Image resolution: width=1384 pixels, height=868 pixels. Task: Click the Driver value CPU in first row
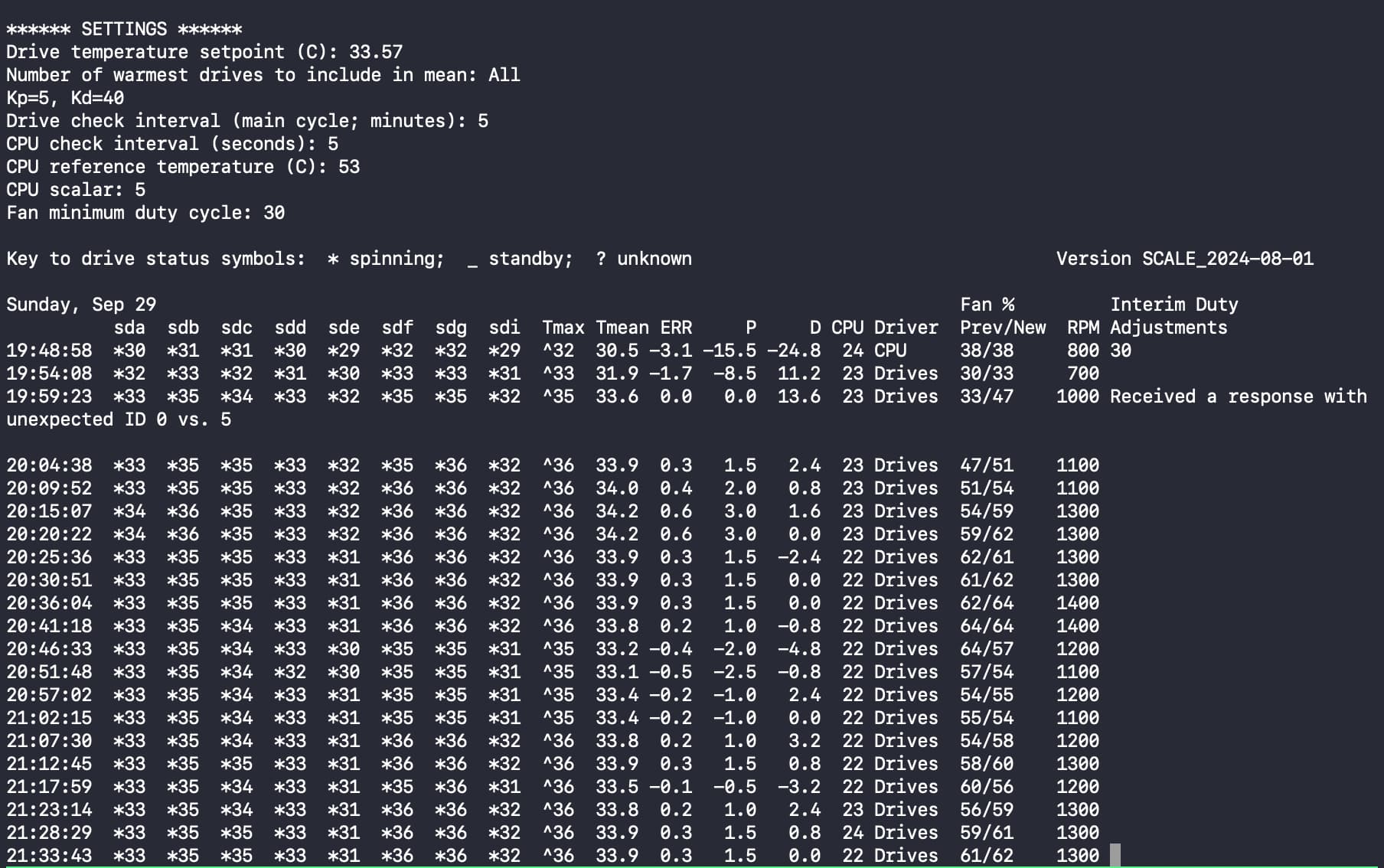[889, 351]
